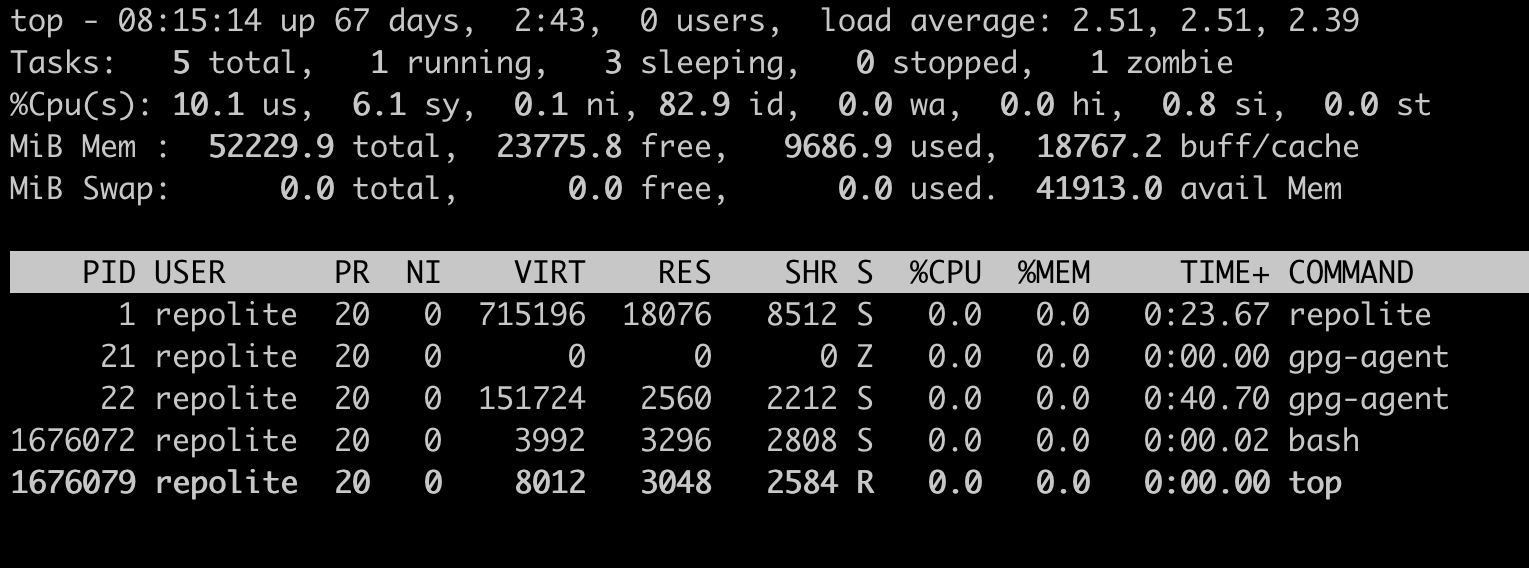Click the COMMAND column header

click(1351, 272)
